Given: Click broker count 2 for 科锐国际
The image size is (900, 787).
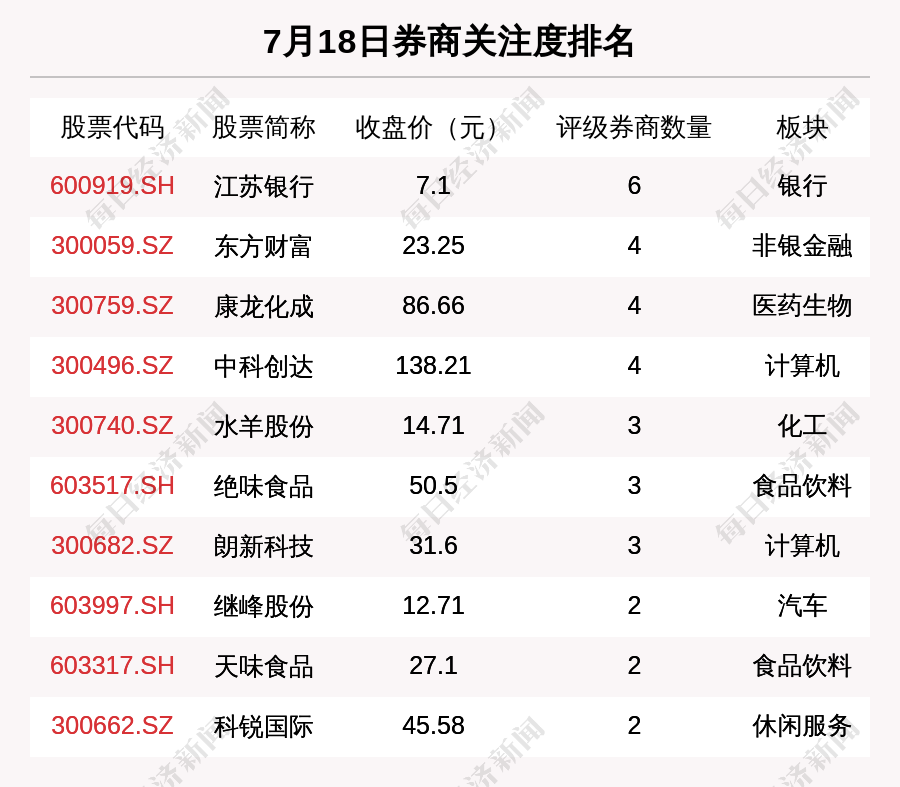Looking at the screenshot, I should point(634,726).
